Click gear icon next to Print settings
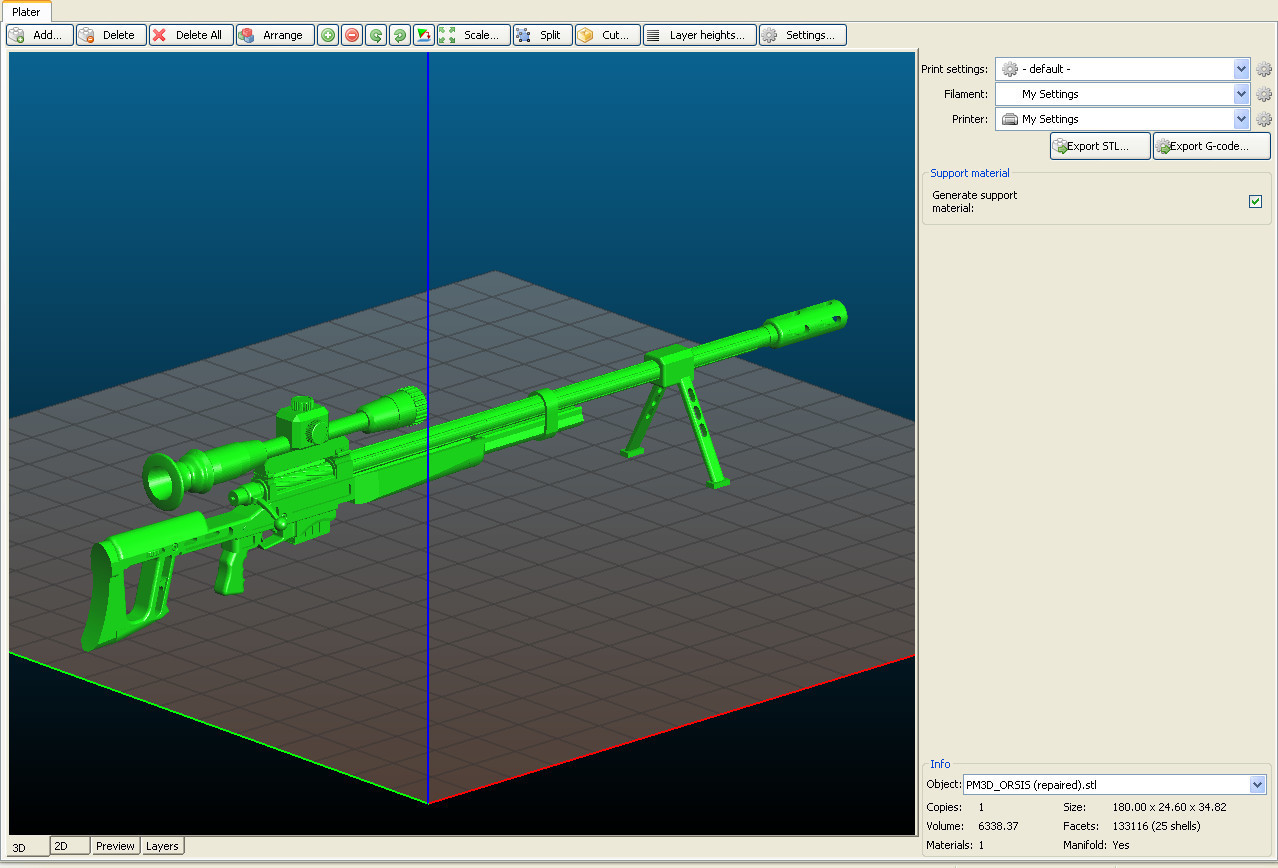Viewport: 1278px width, 868px height. pyautogui.click(x=1264, y=69)
